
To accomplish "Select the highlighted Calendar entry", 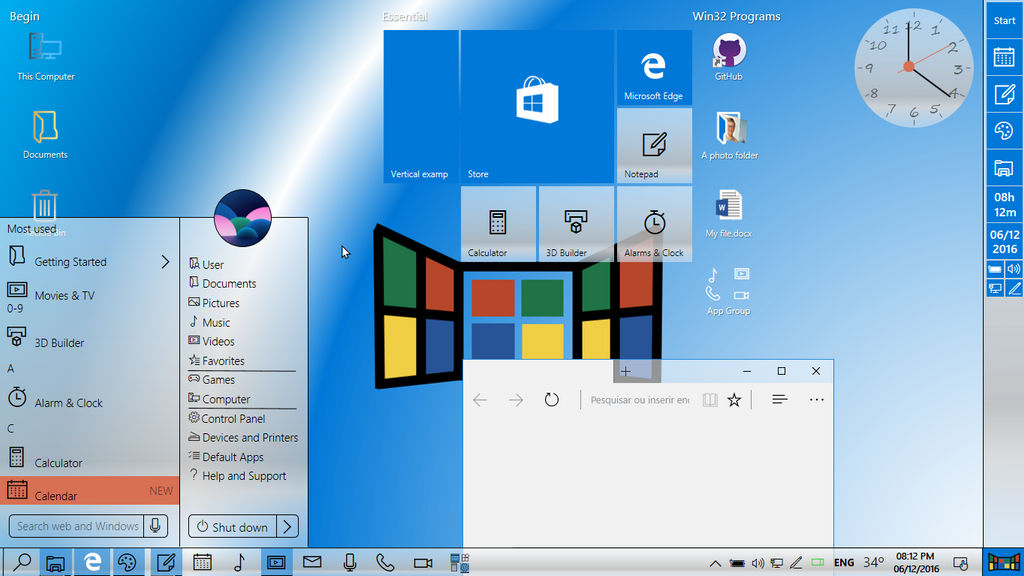I will pos(89,491).
